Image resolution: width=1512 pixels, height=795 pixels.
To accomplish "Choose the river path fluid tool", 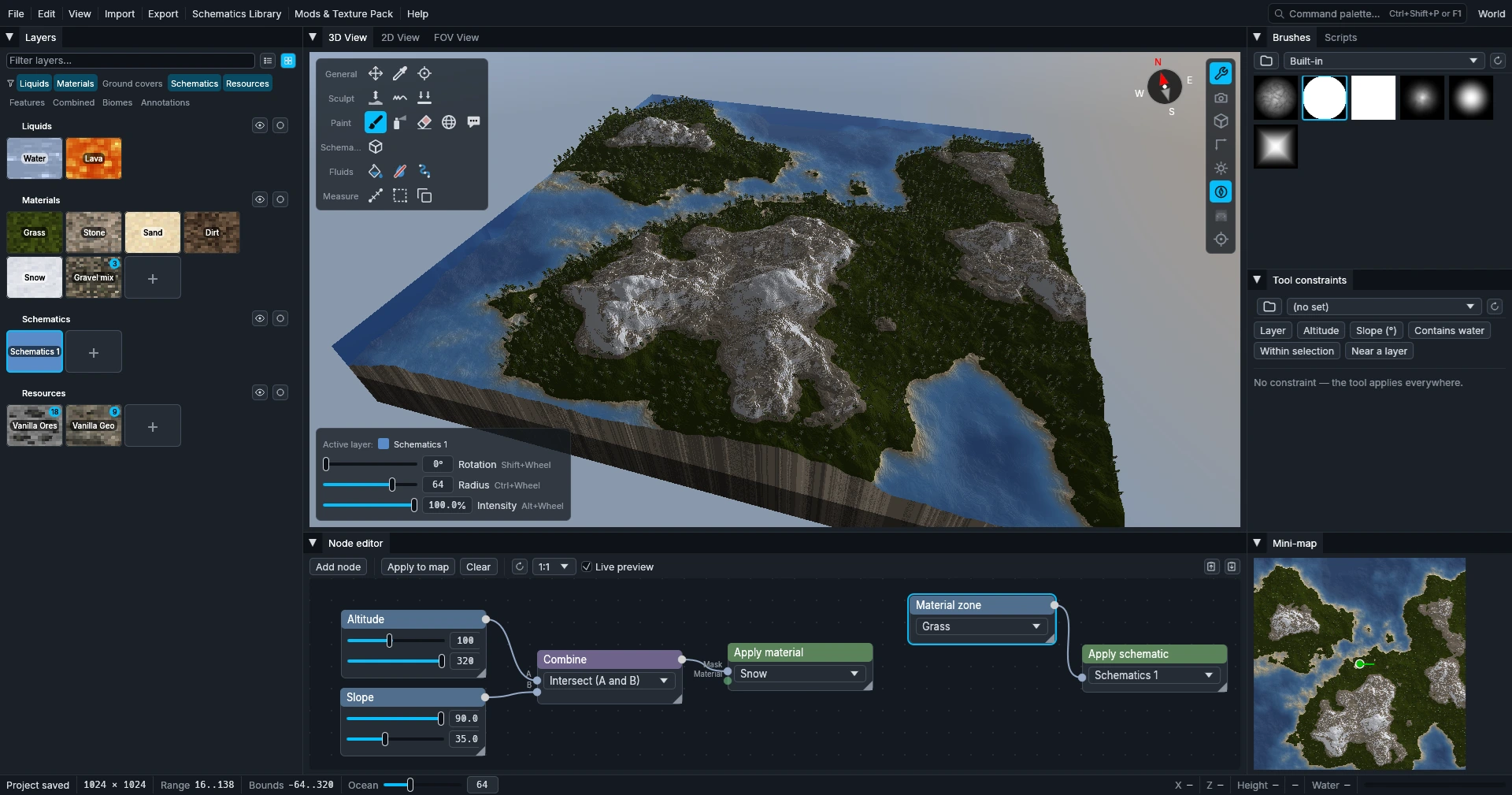I will point(424,171).
